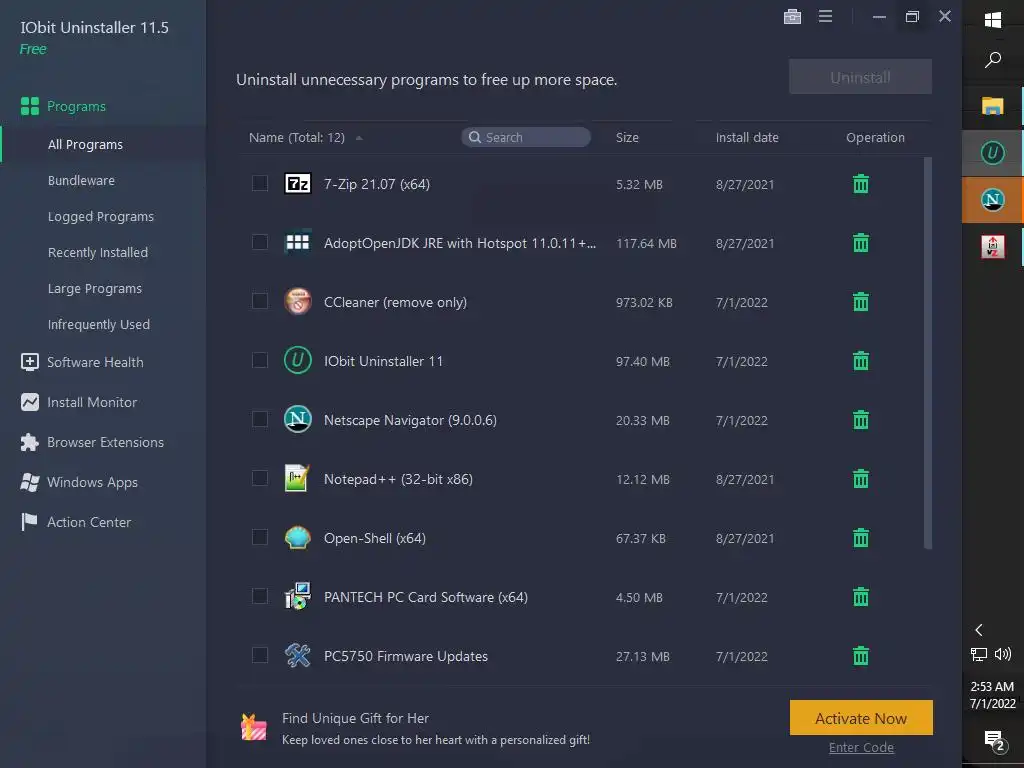This screenshot has height=768, width=1024.
Task: Select PANTECH PC Card Software checkbox
Action: click(x=260, y=596)
